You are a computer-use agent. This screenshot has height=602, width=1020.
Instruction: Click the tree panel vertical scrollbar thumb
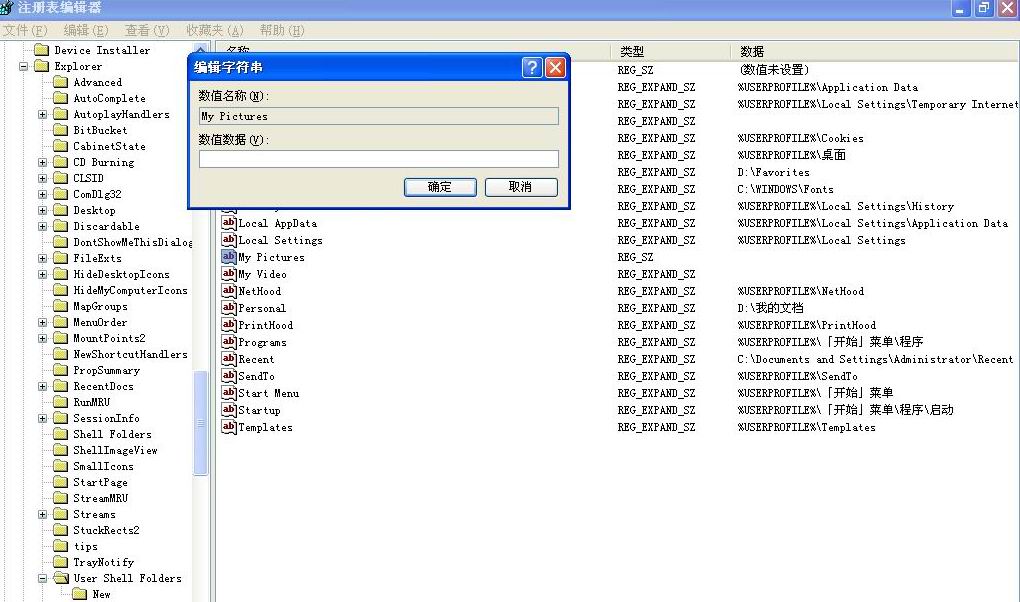point(201,420)
